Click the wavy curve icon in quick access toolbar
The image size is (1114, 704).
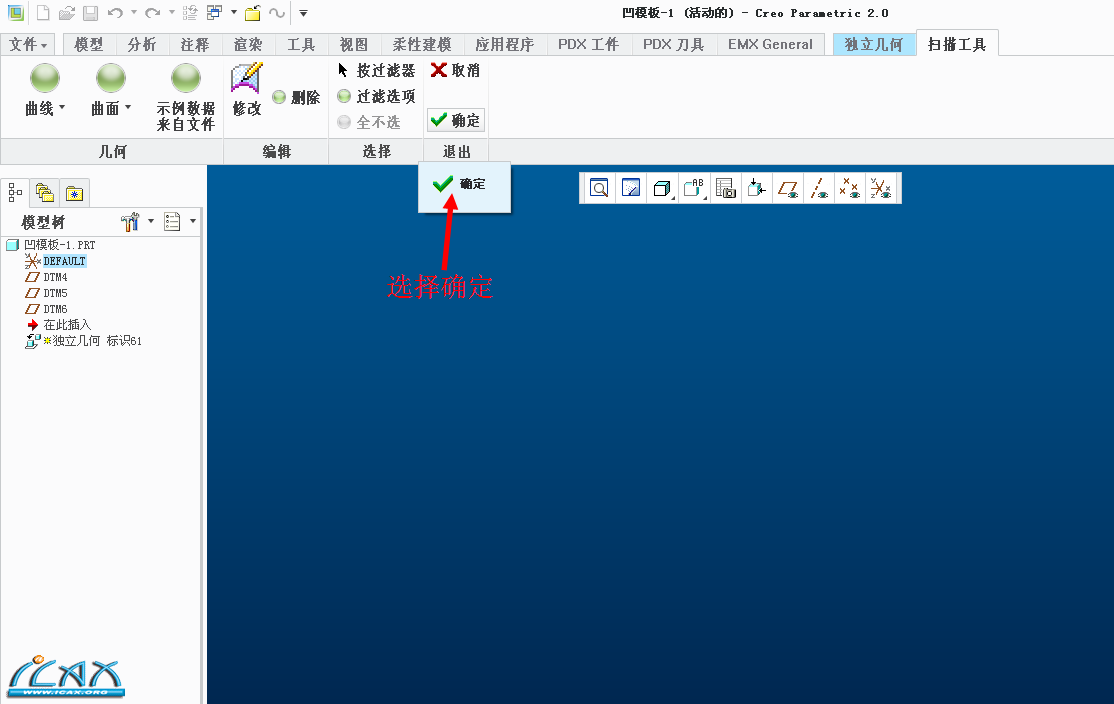[x=277, y=13]
